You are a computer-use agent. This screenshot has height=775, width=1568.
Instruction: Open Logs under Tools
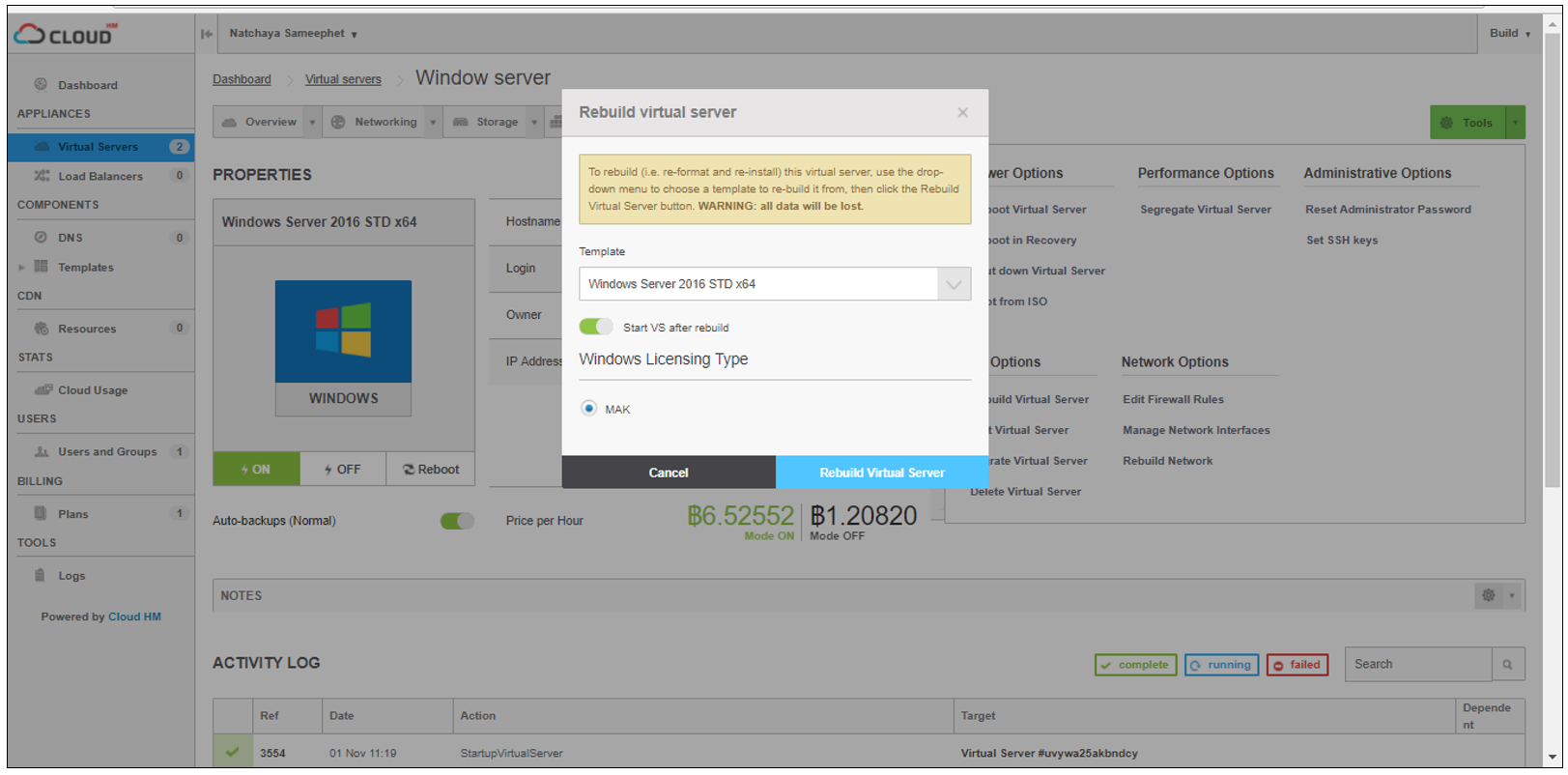point(71,576)
